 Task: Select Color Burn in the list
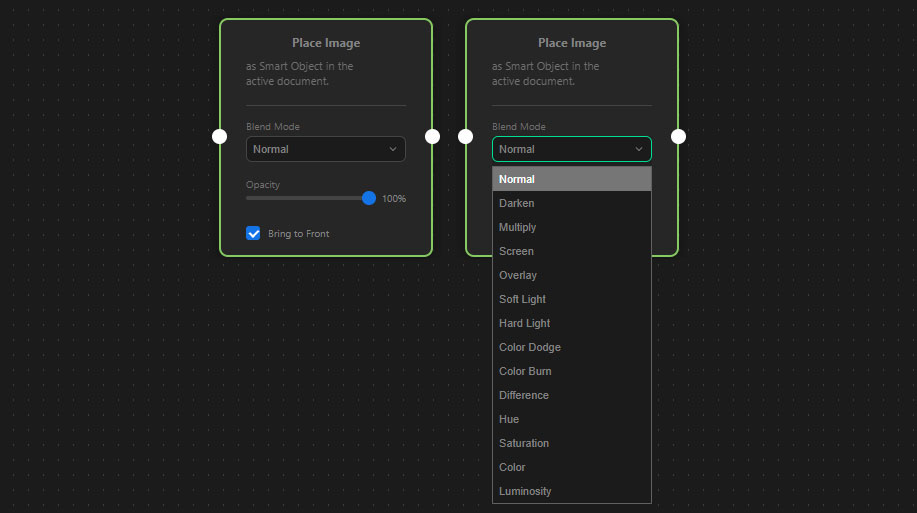pyautogui.click(x=571, y=371)
